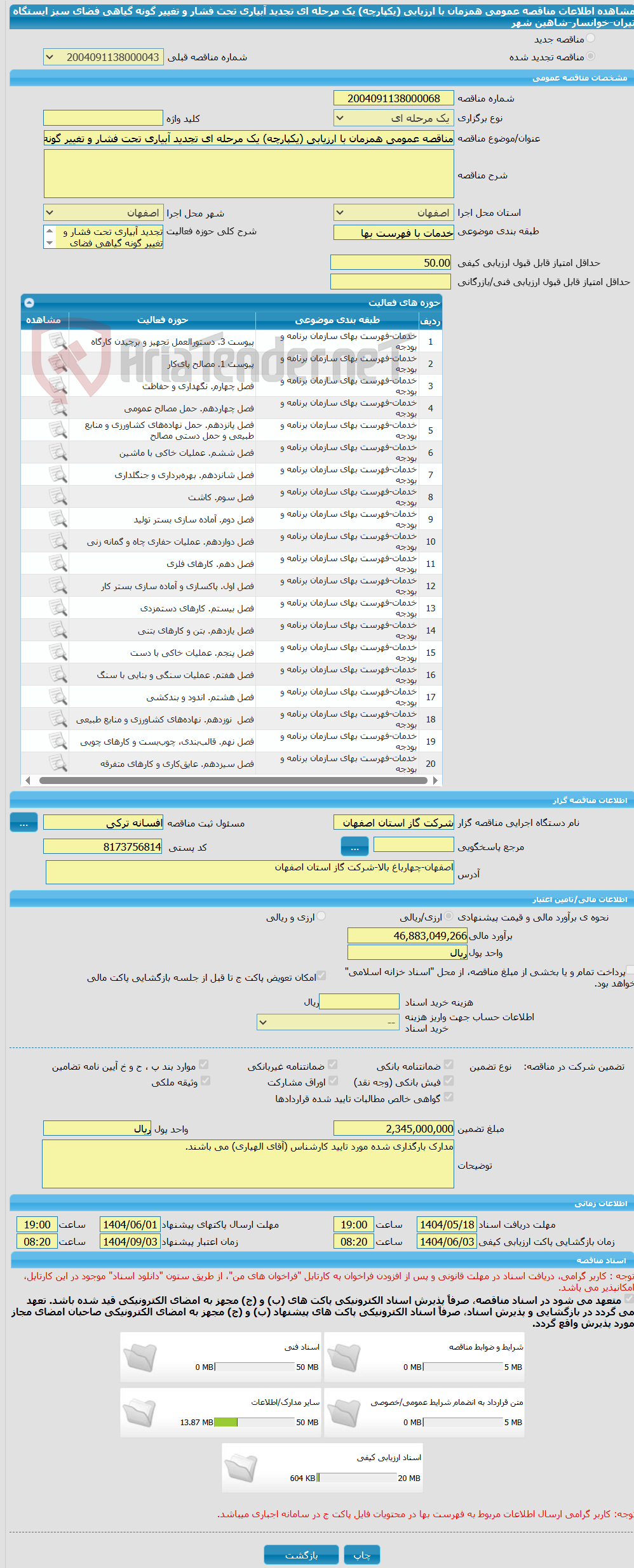634x1568 pixels.
Task: Open the متن قرارداد folder icon
Action: (344, 1412)
